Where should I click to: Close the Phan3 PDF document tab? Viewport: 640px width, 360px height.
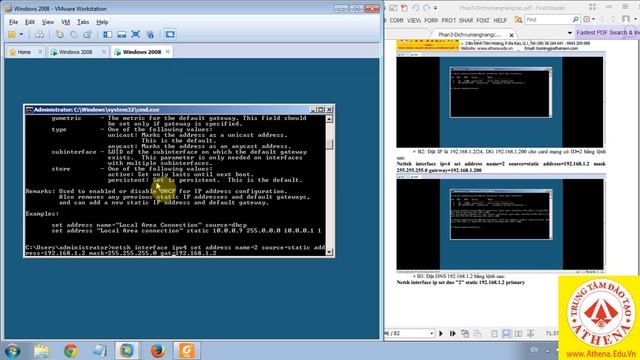point(511,35)
